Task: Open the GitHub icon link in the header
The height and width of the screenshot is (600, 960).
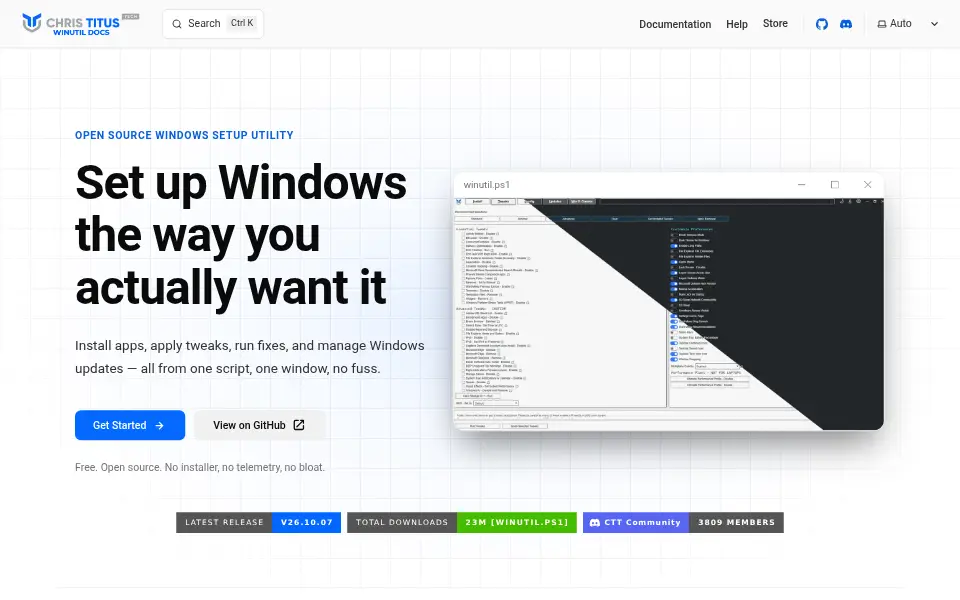Action: click(822, 24)
